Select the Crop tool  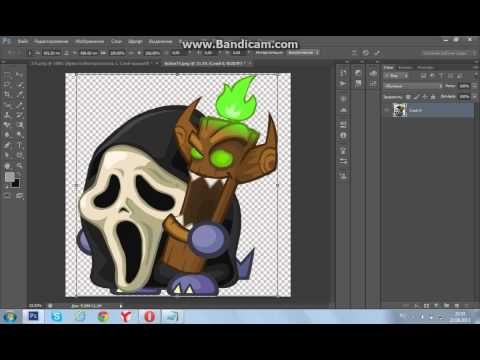(8, 95)
